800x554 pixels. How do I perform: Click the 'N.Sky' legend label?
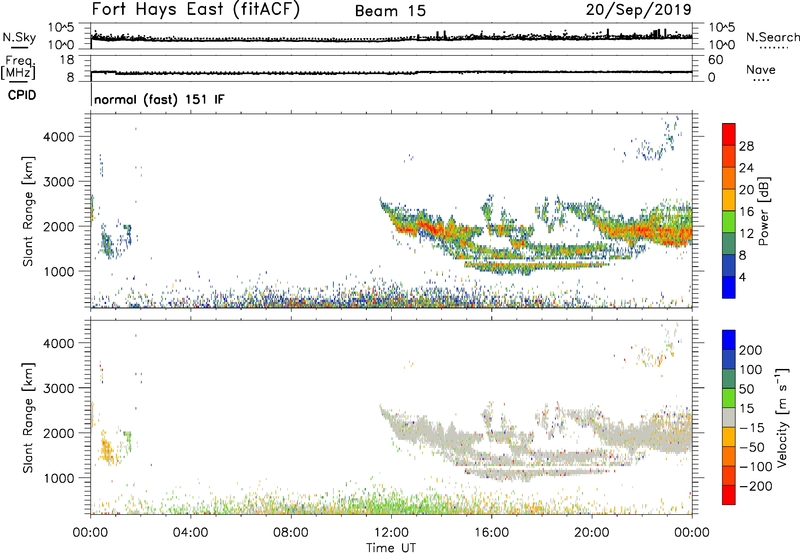[x=19, y=37]
